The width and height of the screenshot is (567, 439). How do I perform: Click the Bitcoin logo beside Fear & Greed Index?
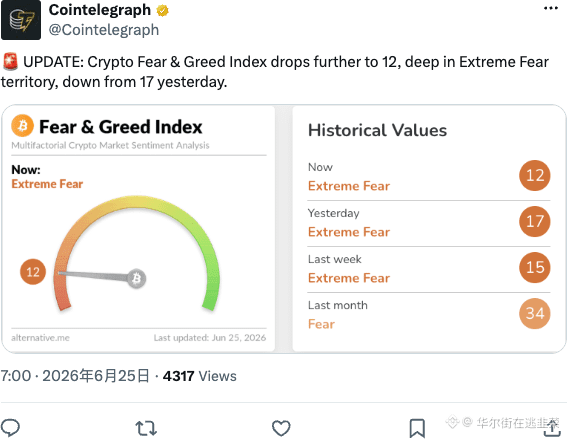tap(22, 125)
